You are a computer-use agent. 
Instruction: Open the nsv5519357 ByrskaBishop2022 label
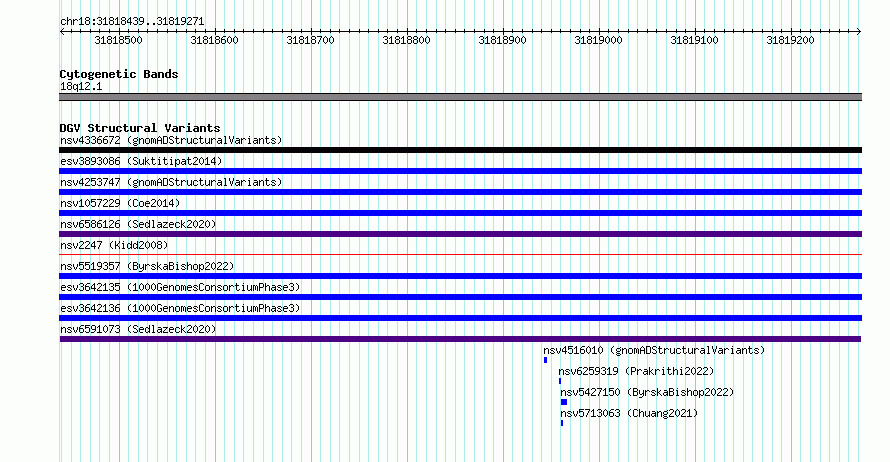pyautogui.click(x=147, y=266)
